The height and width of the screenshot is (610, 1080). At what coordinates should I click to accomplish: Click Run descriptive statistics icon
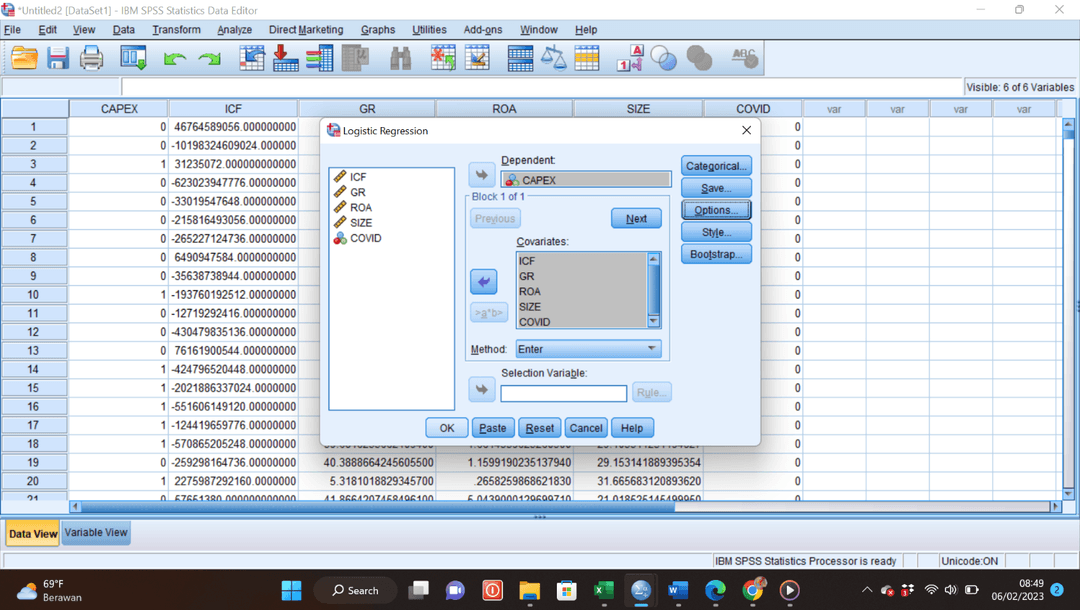coord(355,59)
